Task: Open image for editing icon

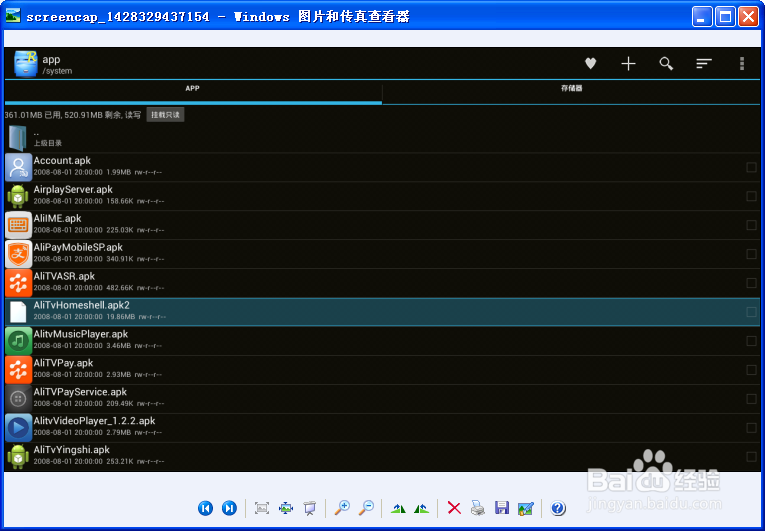Action: (x=526, y=508)
